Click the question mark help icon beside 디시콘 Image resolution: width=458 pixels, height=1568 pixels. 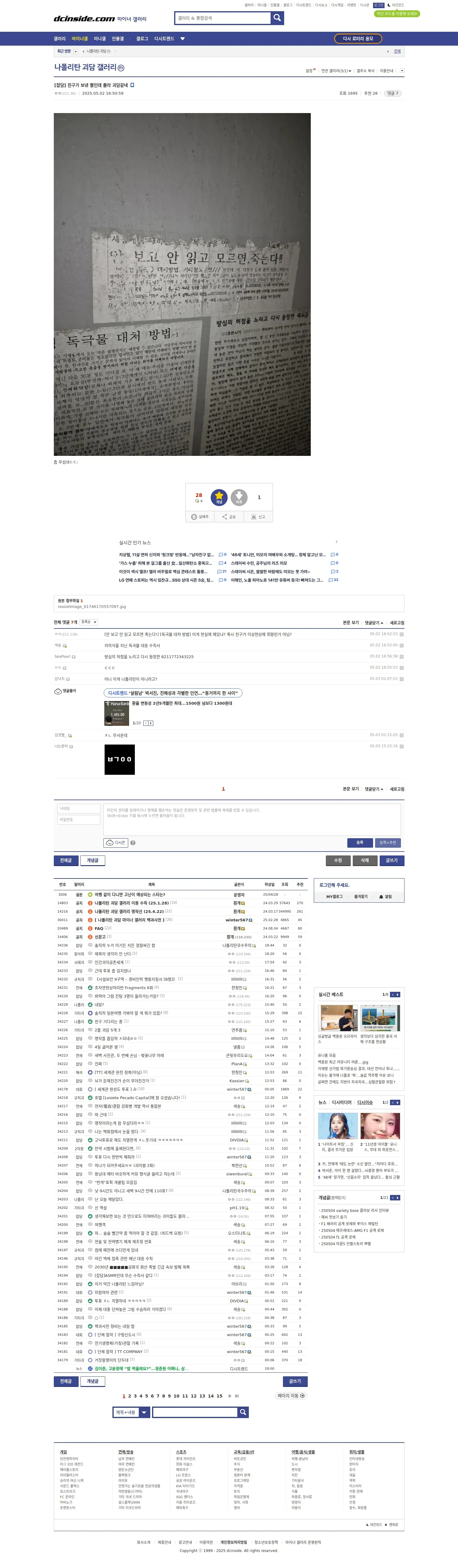pos(133,842)
